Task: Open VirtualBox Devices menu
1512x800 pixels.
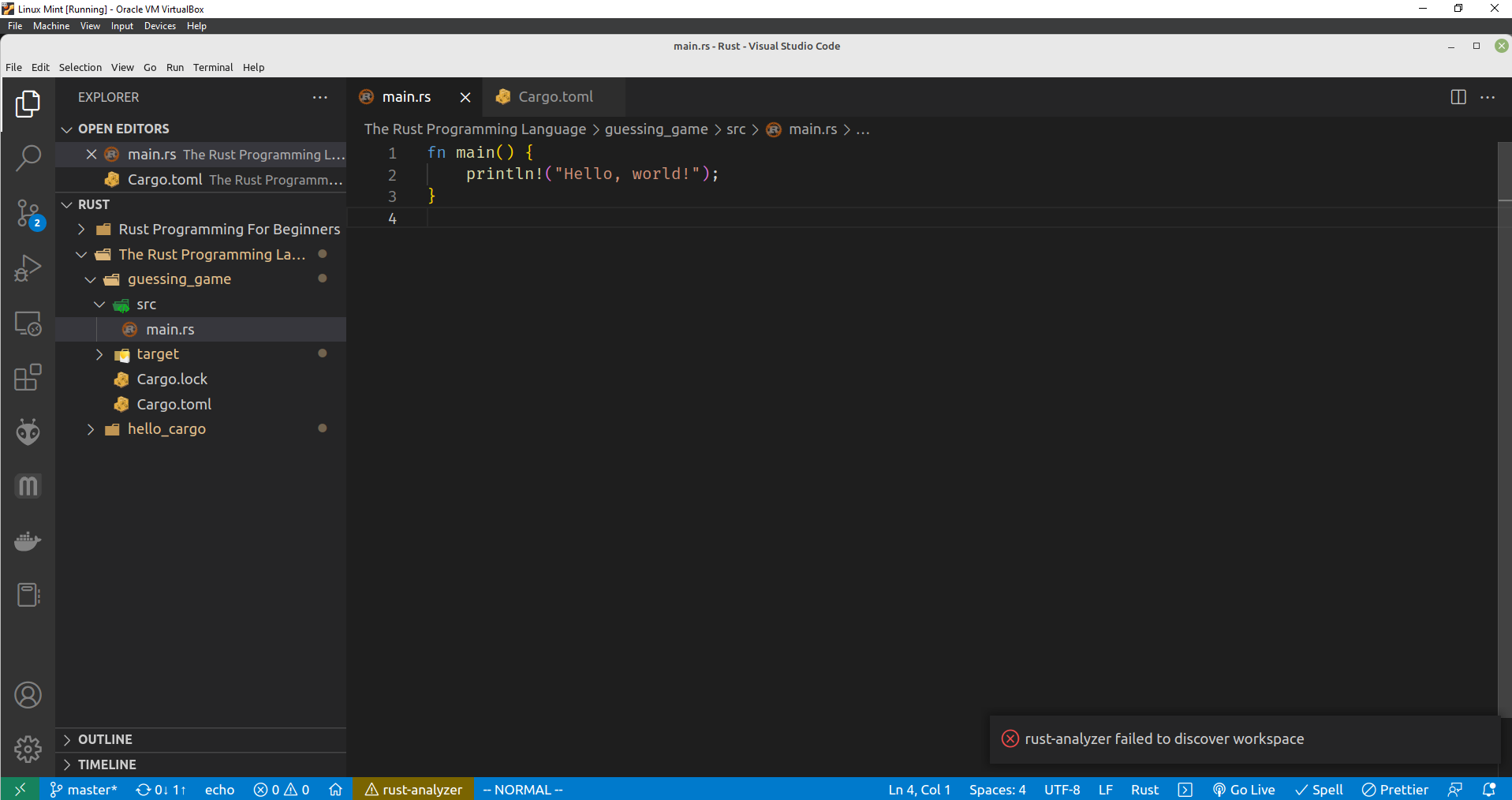Action: coord(160,26)
